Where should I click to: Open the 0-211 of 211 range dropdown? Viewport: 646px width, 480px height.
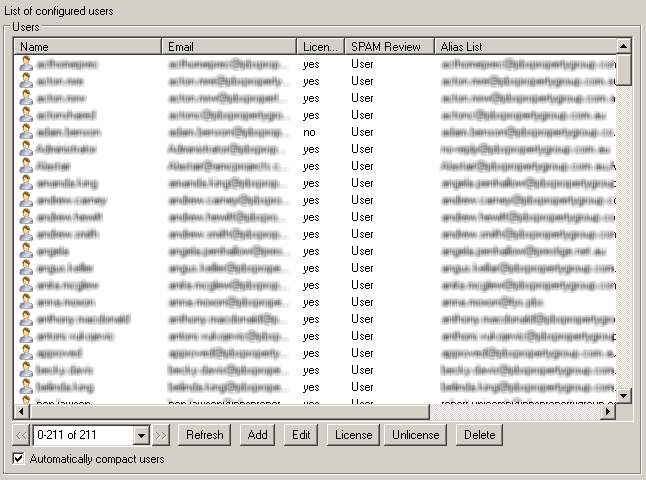pos(141,435)
